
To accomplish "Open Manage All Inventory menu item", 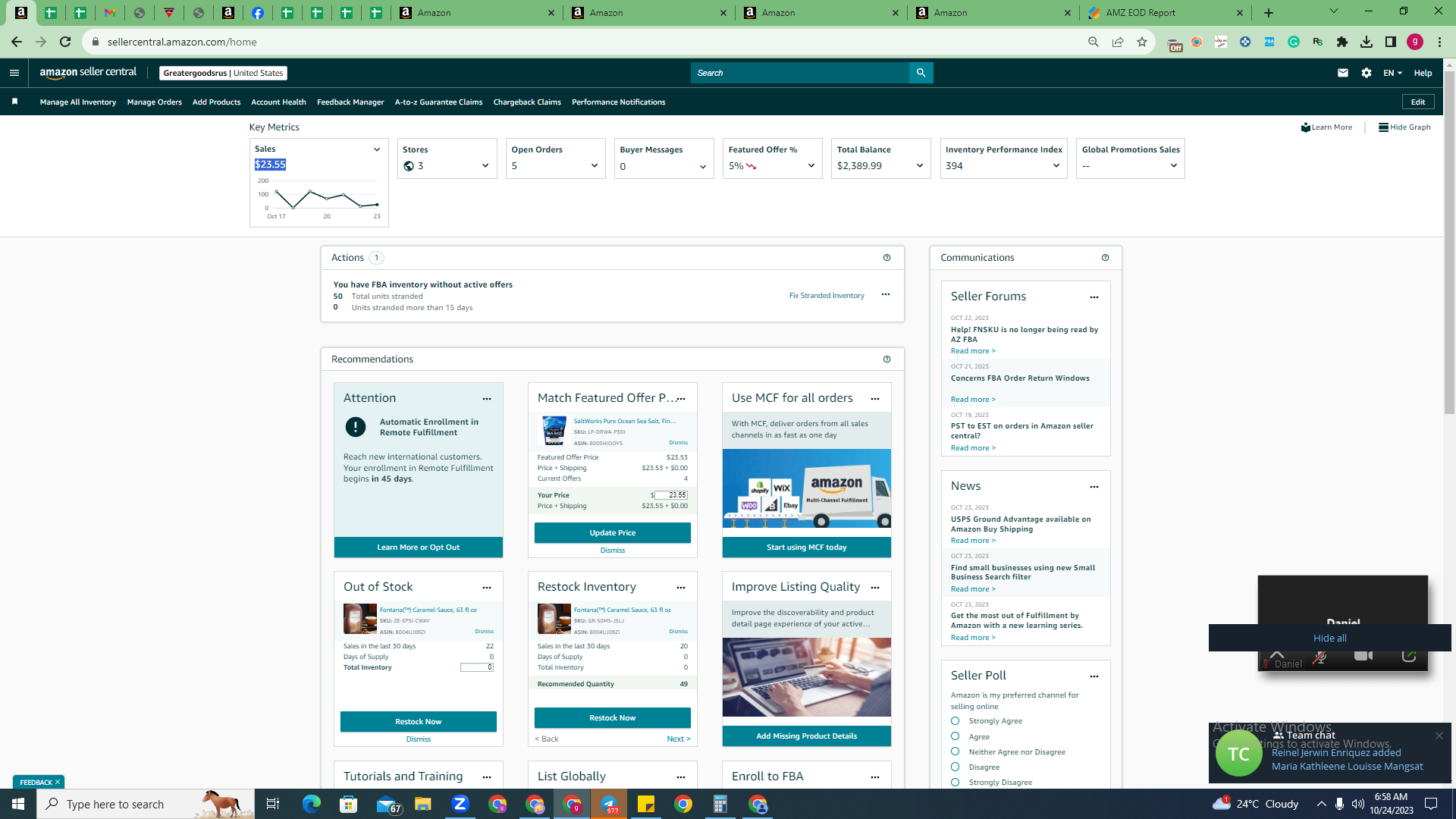I will 78,102.
